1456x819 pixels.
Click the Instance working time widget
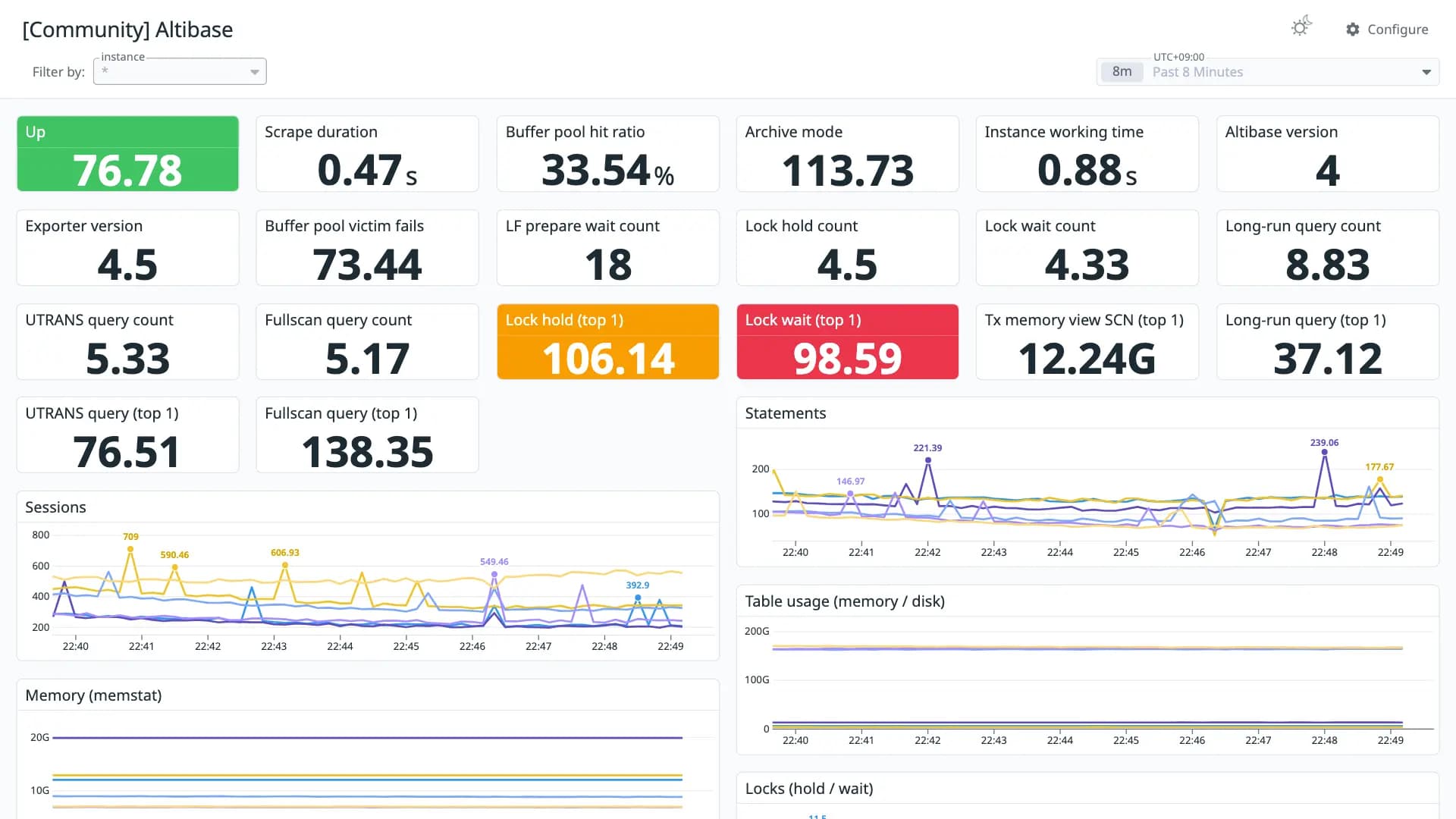pyautogui.click(x=1087, y=153)
